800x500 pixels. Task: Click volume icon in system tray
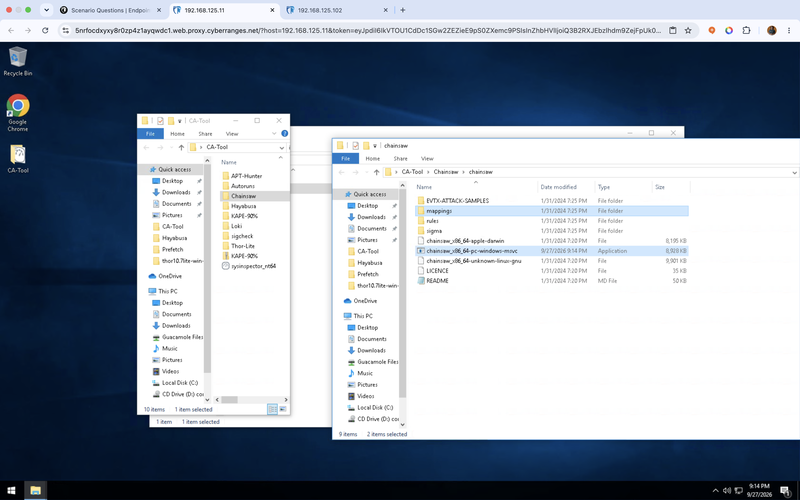click(727, 491)
